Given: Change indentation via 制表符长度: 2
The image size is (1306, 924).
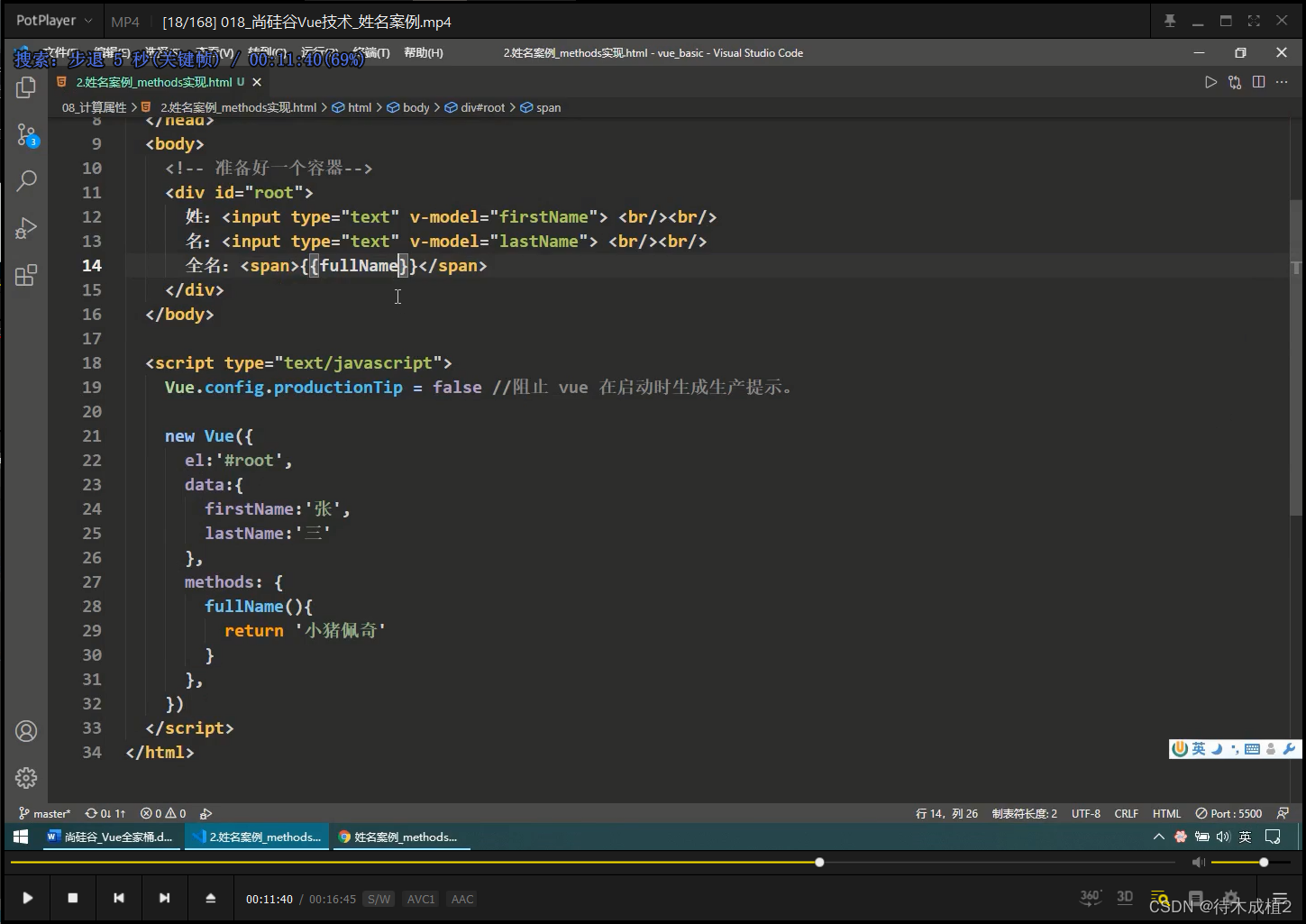Looking at the screenshot, I should click(1025, 813).
